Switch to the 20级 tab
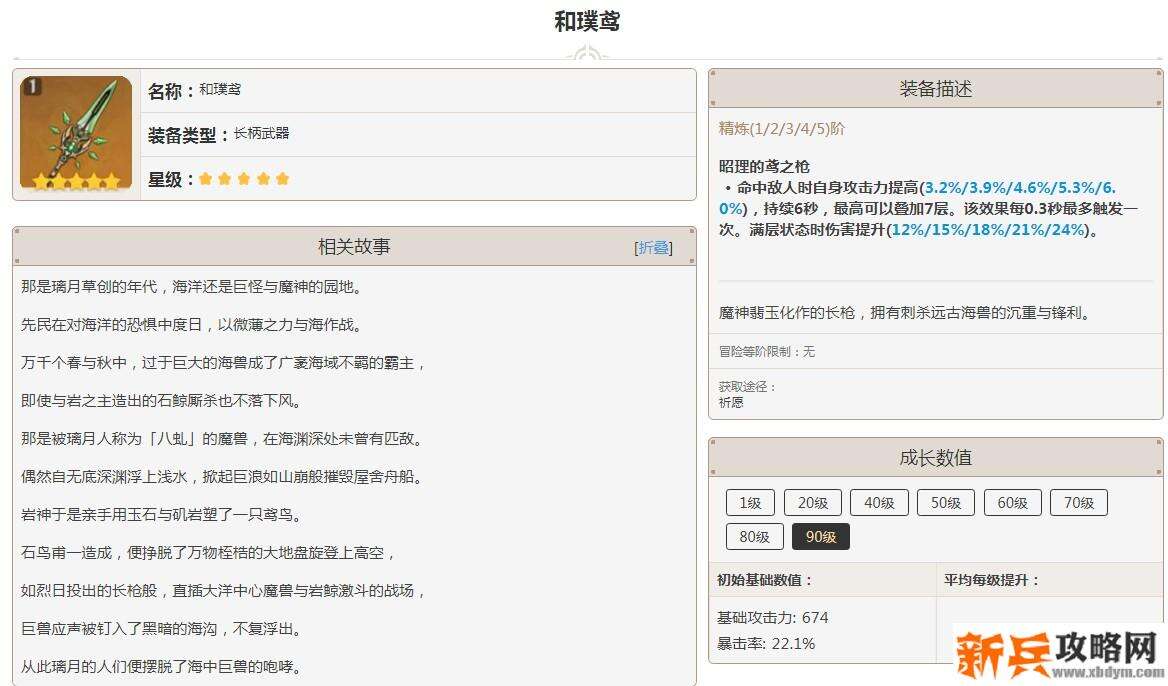 813,502
